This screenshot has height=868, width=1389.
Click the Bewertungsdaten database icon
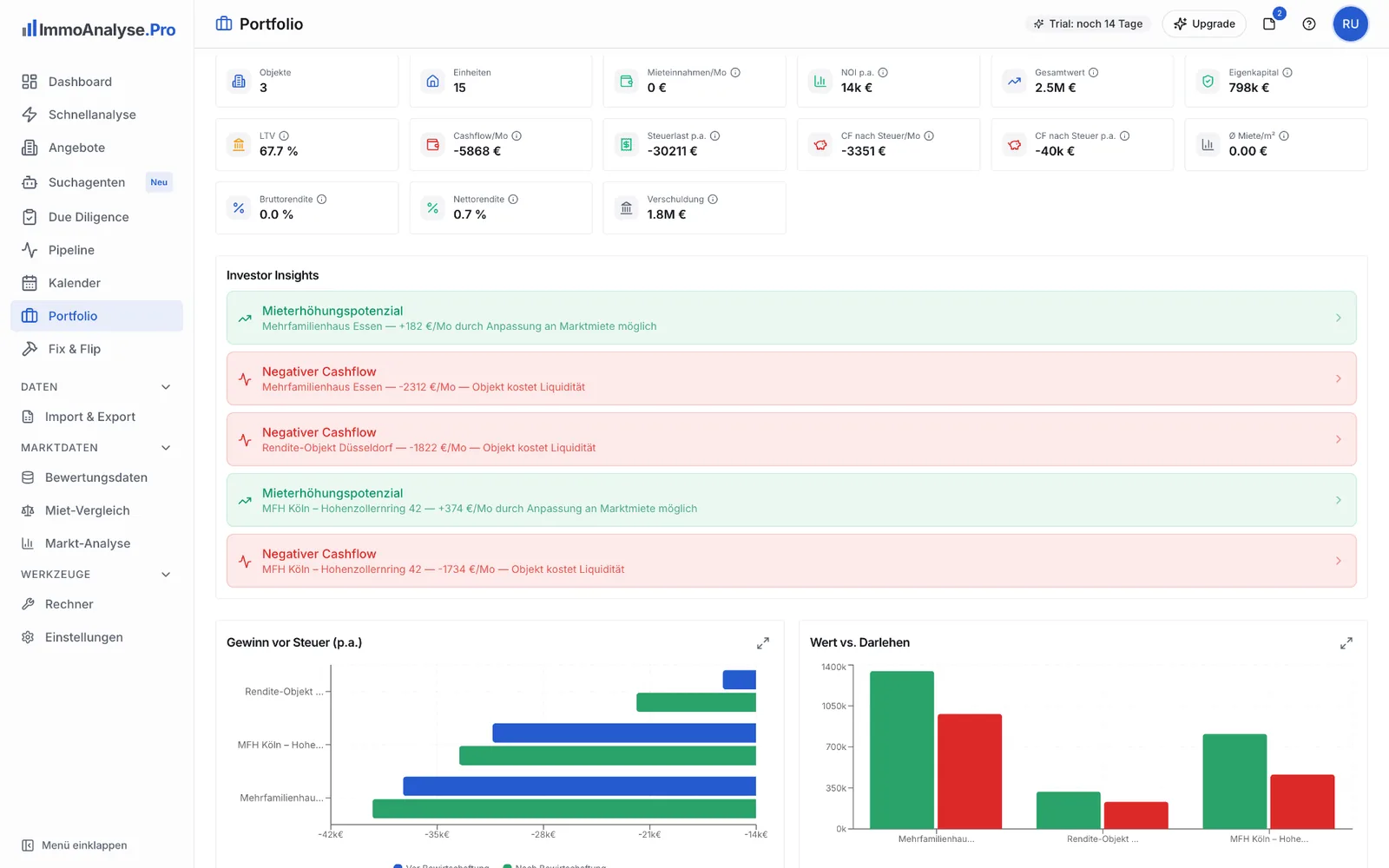28,477
